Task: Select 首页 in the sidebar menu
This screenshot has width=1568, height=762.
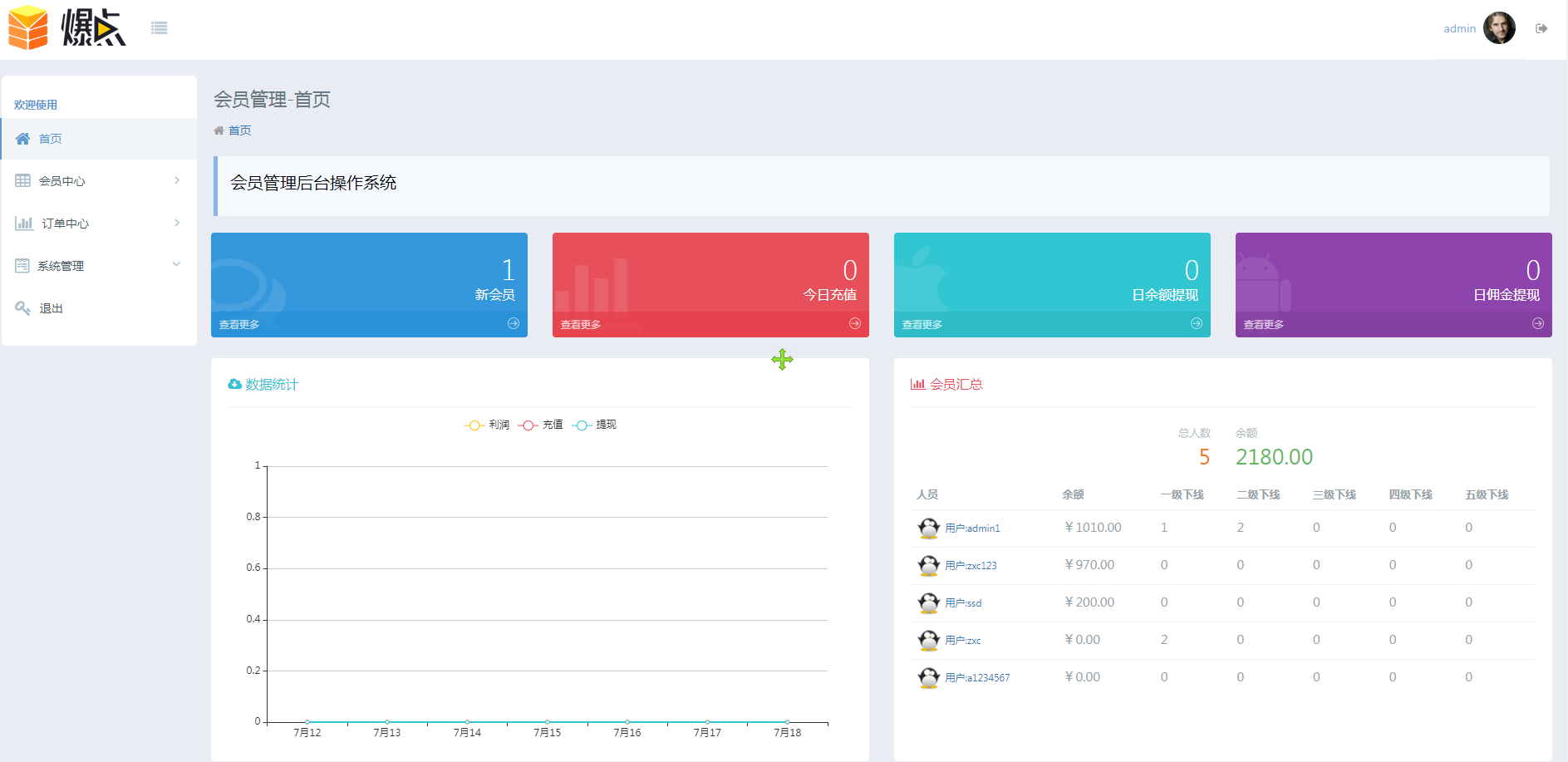Action: click(x=51, y=139)
